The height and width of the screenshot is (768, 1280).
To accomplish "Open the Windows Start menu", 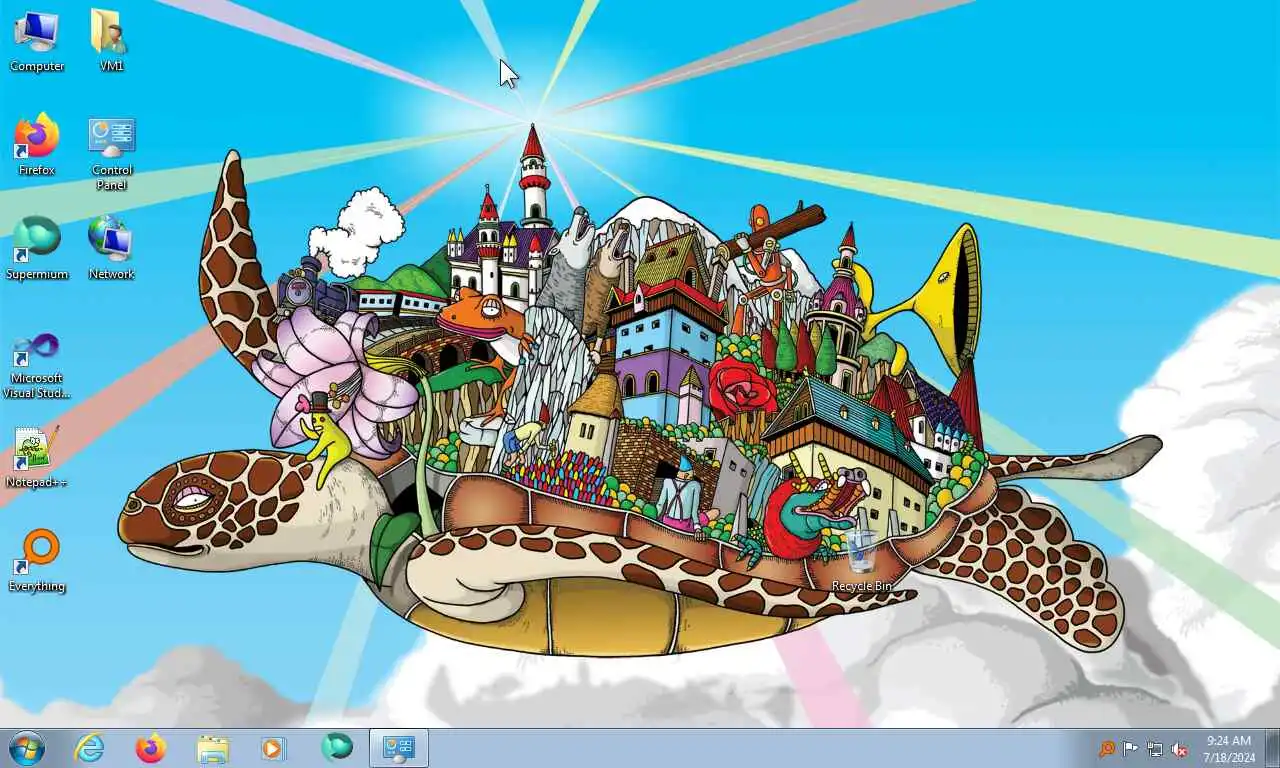I will point(26,748).
